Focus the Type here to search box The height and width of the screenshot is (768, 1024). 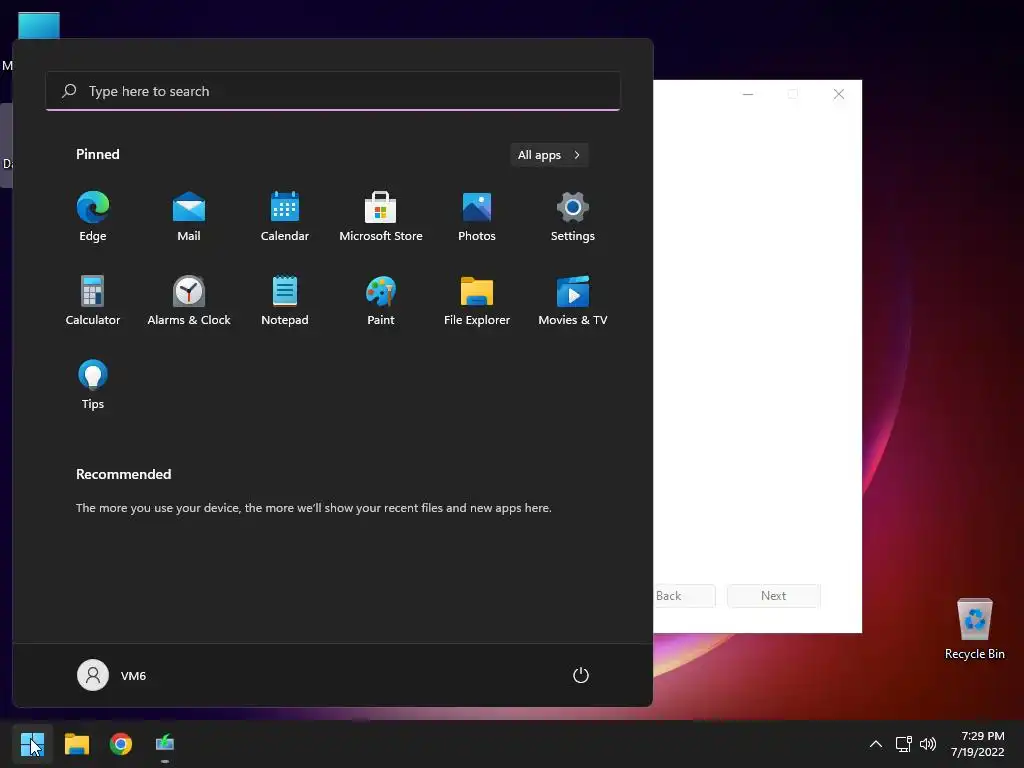click(x=333, y=91)
